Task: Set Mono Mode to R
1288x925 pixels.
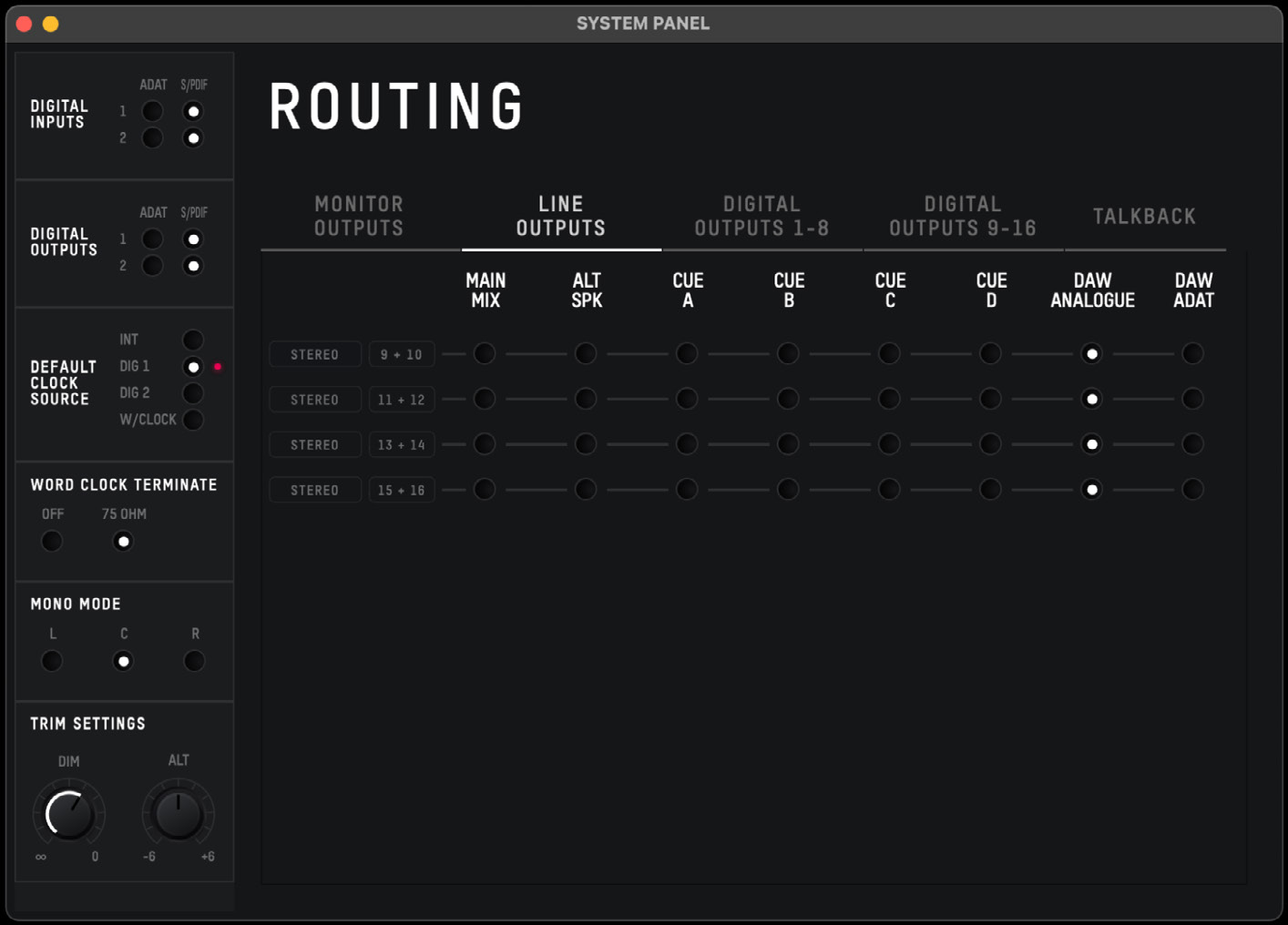Action: 194,661
